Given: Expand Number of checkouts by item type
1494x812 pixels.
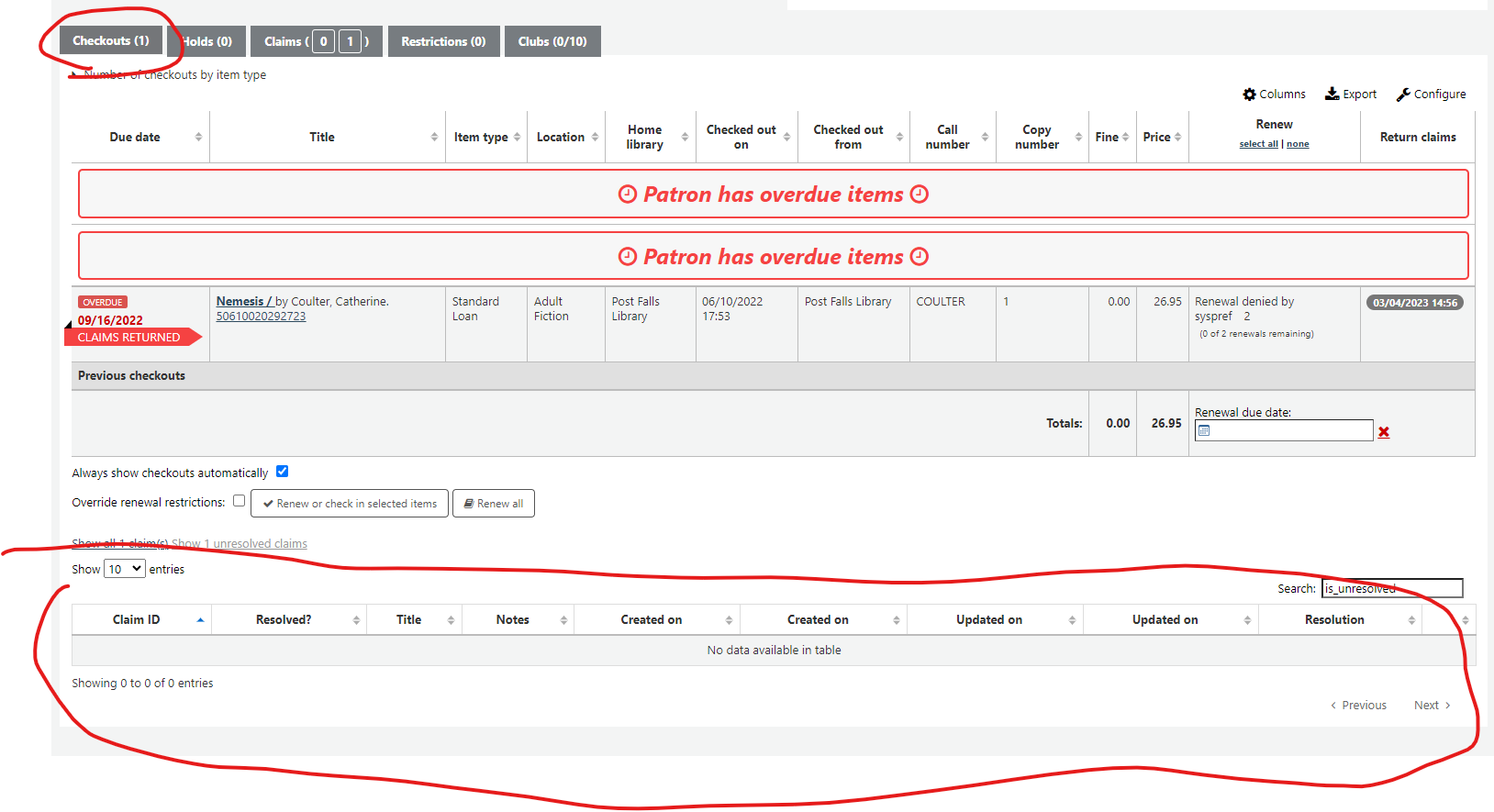Looking at the screenshot, I should tap(174, 75).
